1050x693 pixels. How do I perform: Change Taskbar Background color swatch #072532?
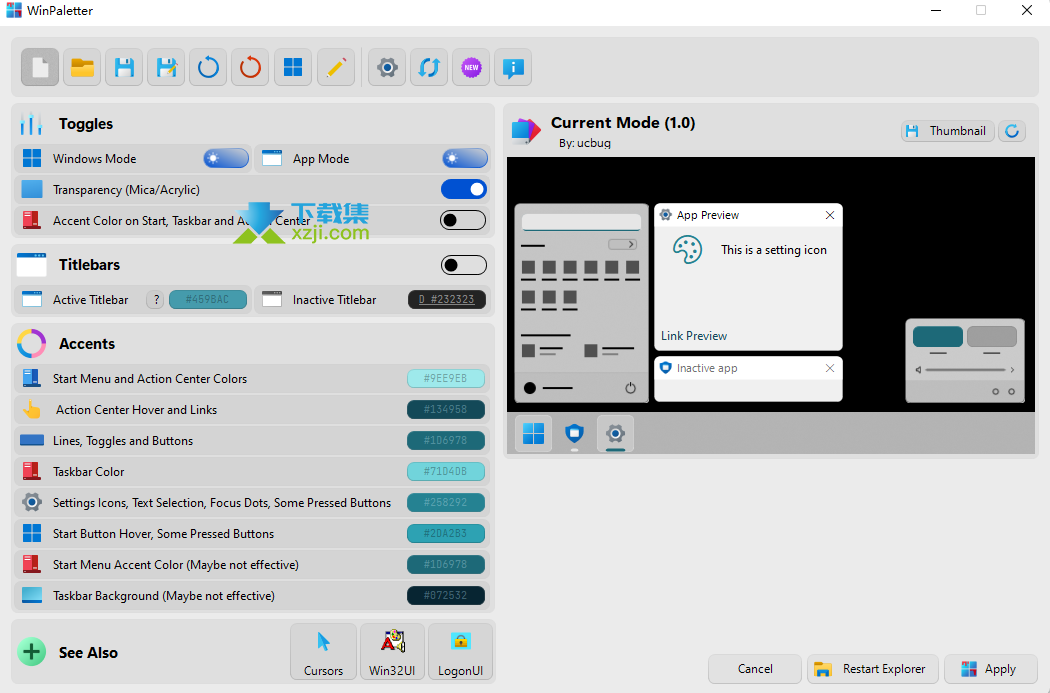[x=446, y=595]
